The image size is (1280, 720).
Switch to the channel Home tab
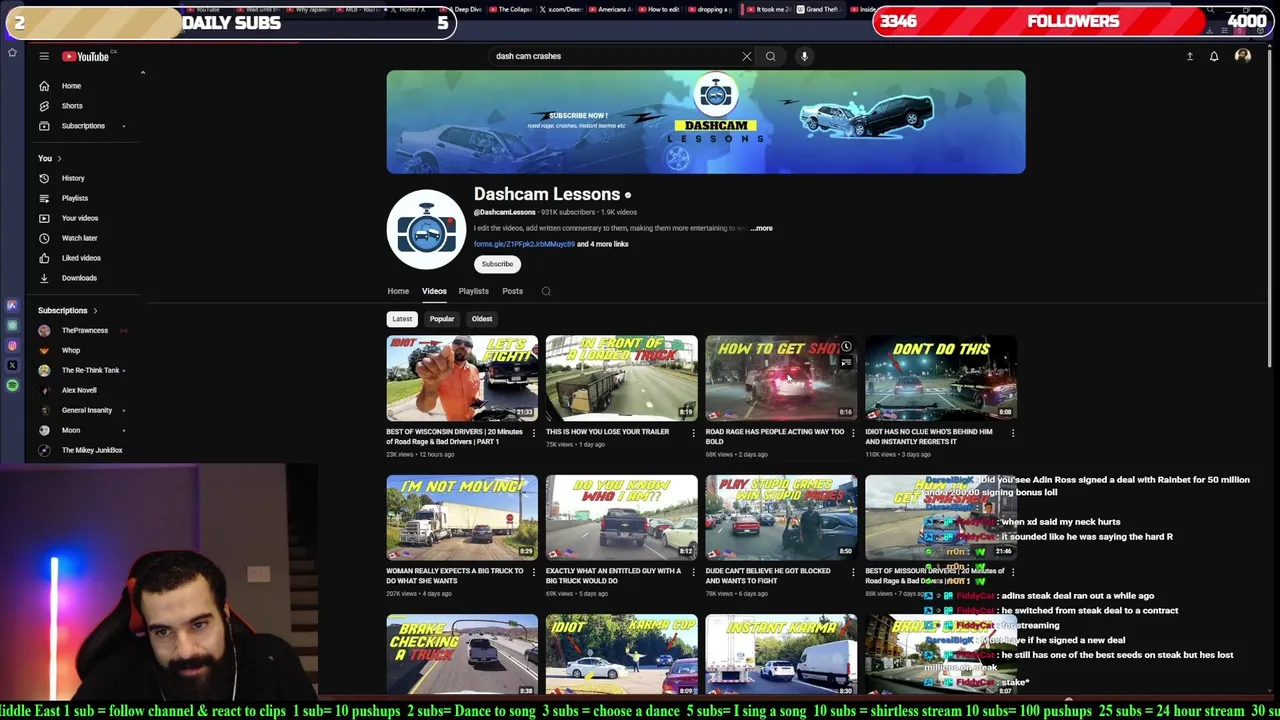tap(398, 291)
